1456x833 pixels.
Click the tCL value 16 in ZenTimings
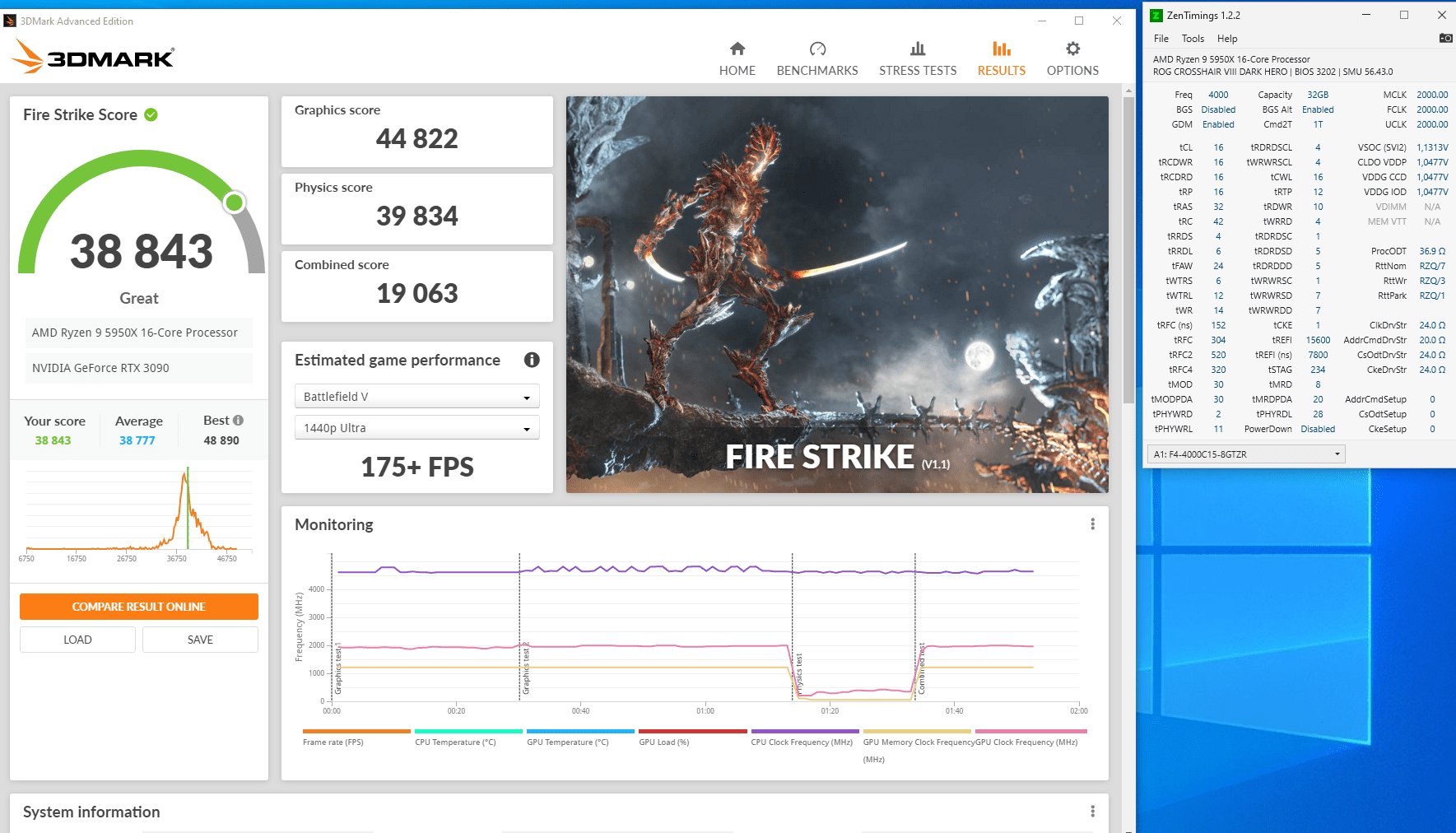coord(1218,147)
